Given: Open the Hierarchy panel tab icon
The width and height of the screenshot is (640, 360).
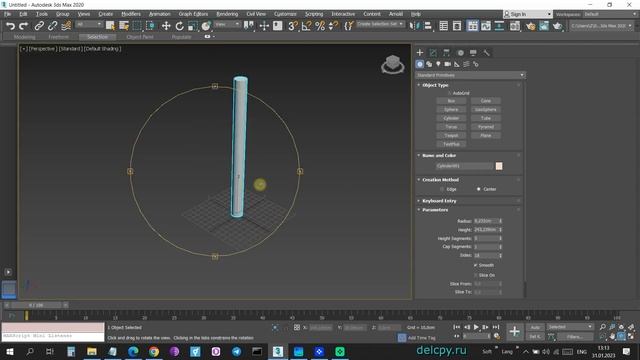Looking at the screenshot, I should (446, 53).
